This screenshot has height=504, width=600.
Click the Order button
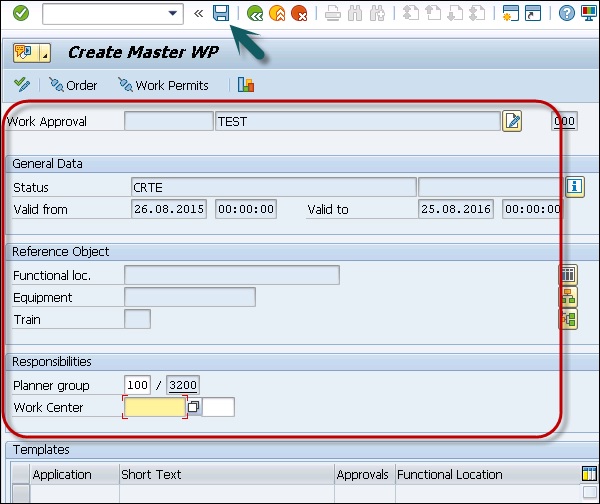[x=73, y=85]
